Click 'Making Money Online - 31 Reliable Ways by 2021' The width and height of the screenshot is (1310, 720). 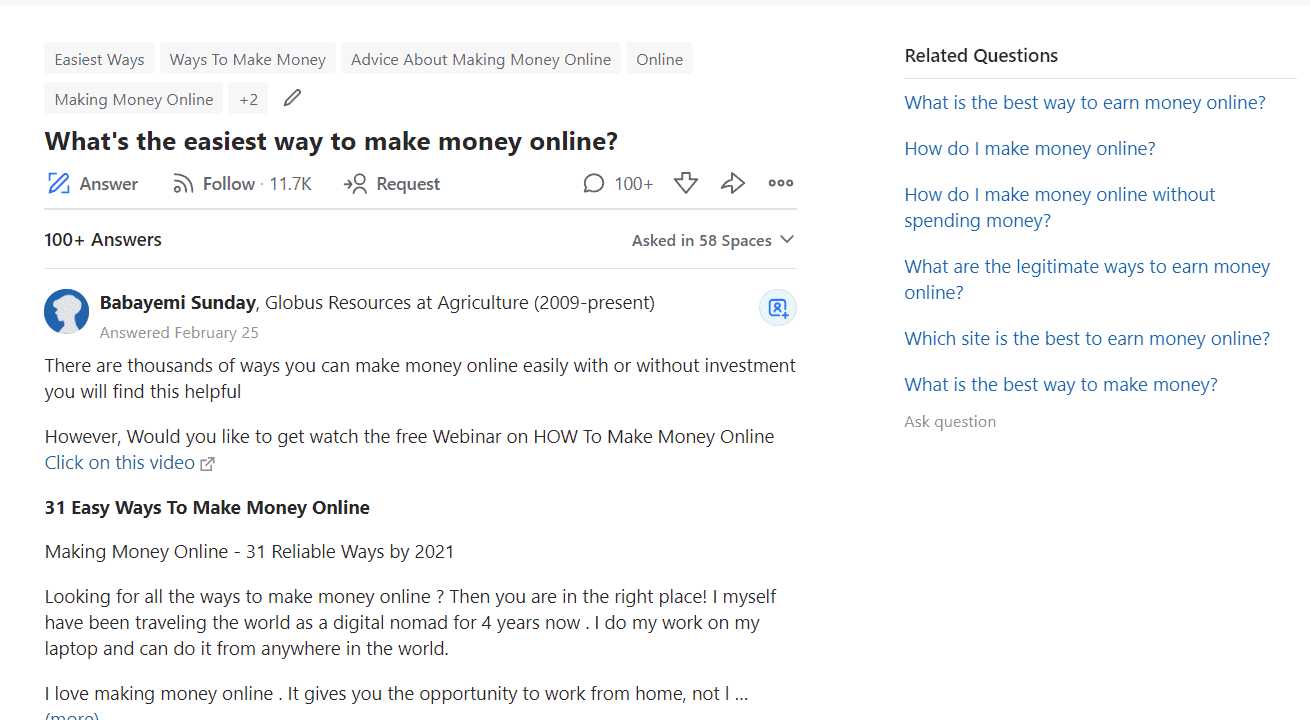tap(250, 552)
